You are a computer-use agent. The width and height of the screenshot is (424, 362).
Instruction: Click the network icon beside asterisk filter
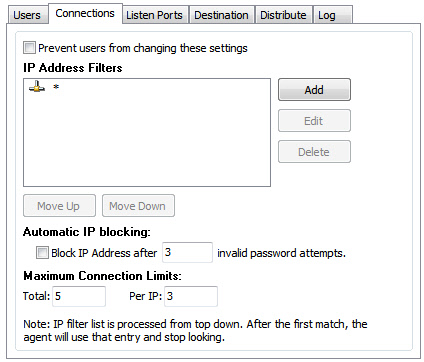[37, 87]
